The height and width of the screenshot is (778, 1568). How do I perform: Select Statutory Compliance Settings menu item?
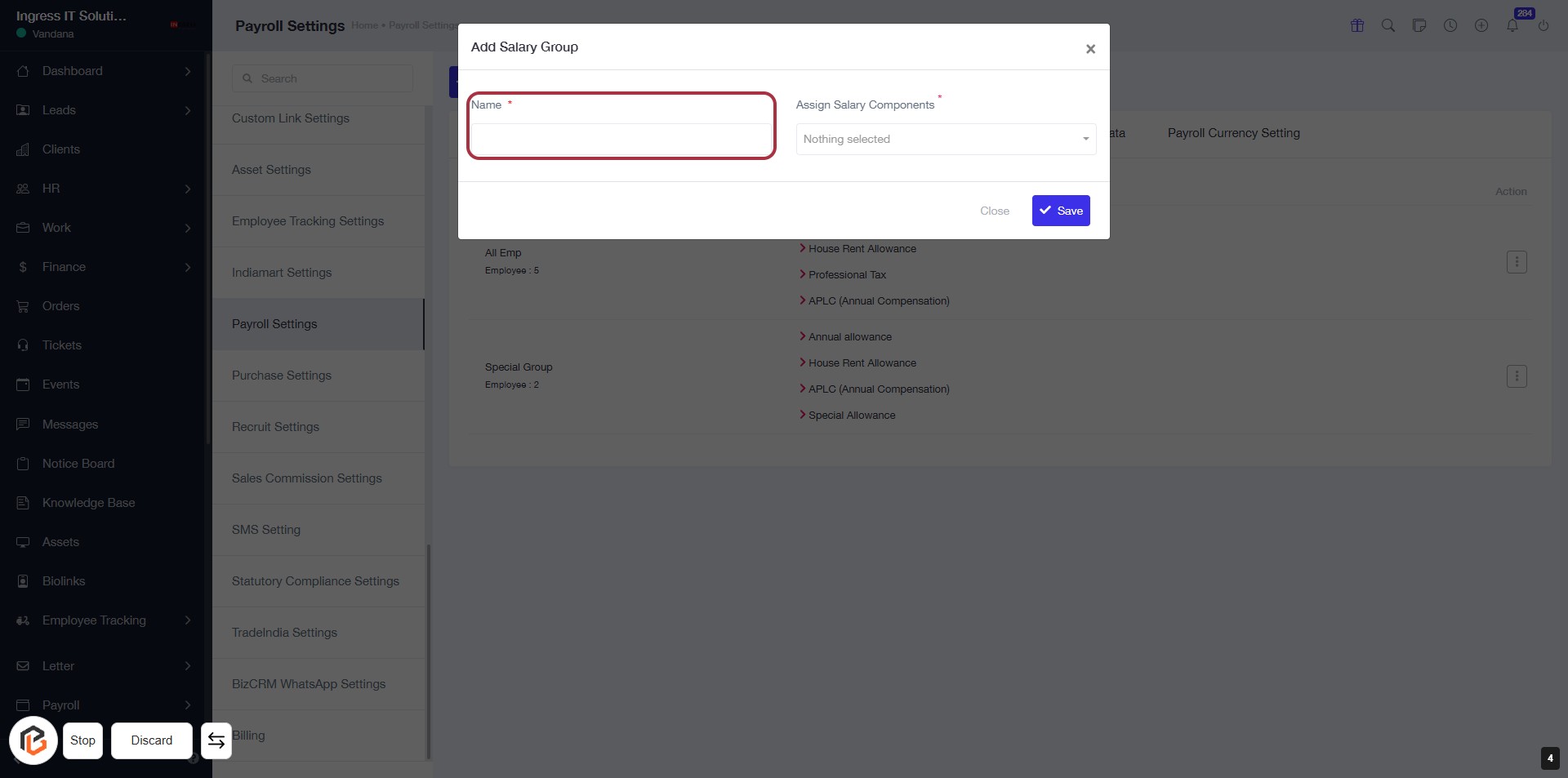[x=315, y=581]
